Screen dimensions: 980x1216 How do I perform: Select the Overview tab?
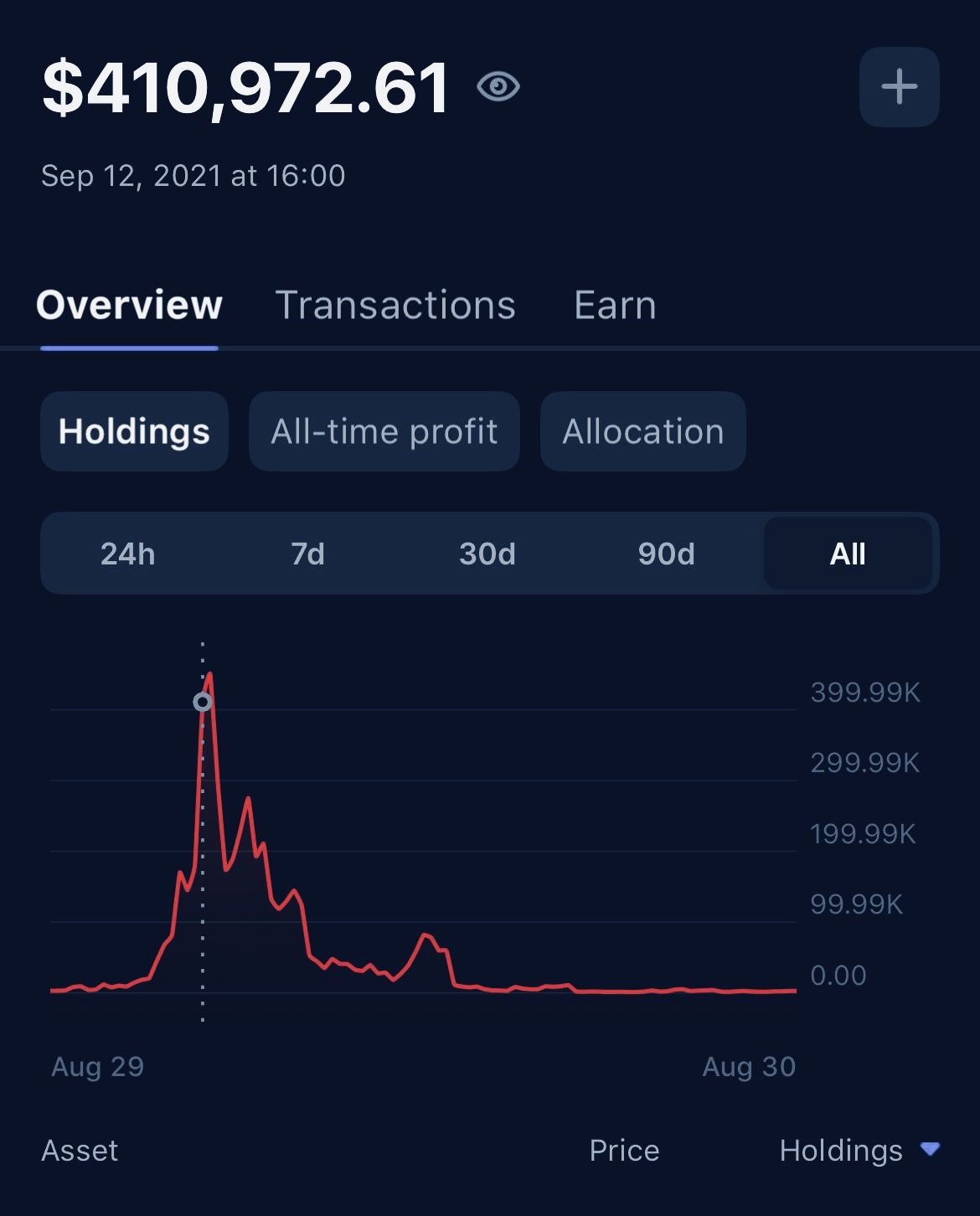[130, 305]
